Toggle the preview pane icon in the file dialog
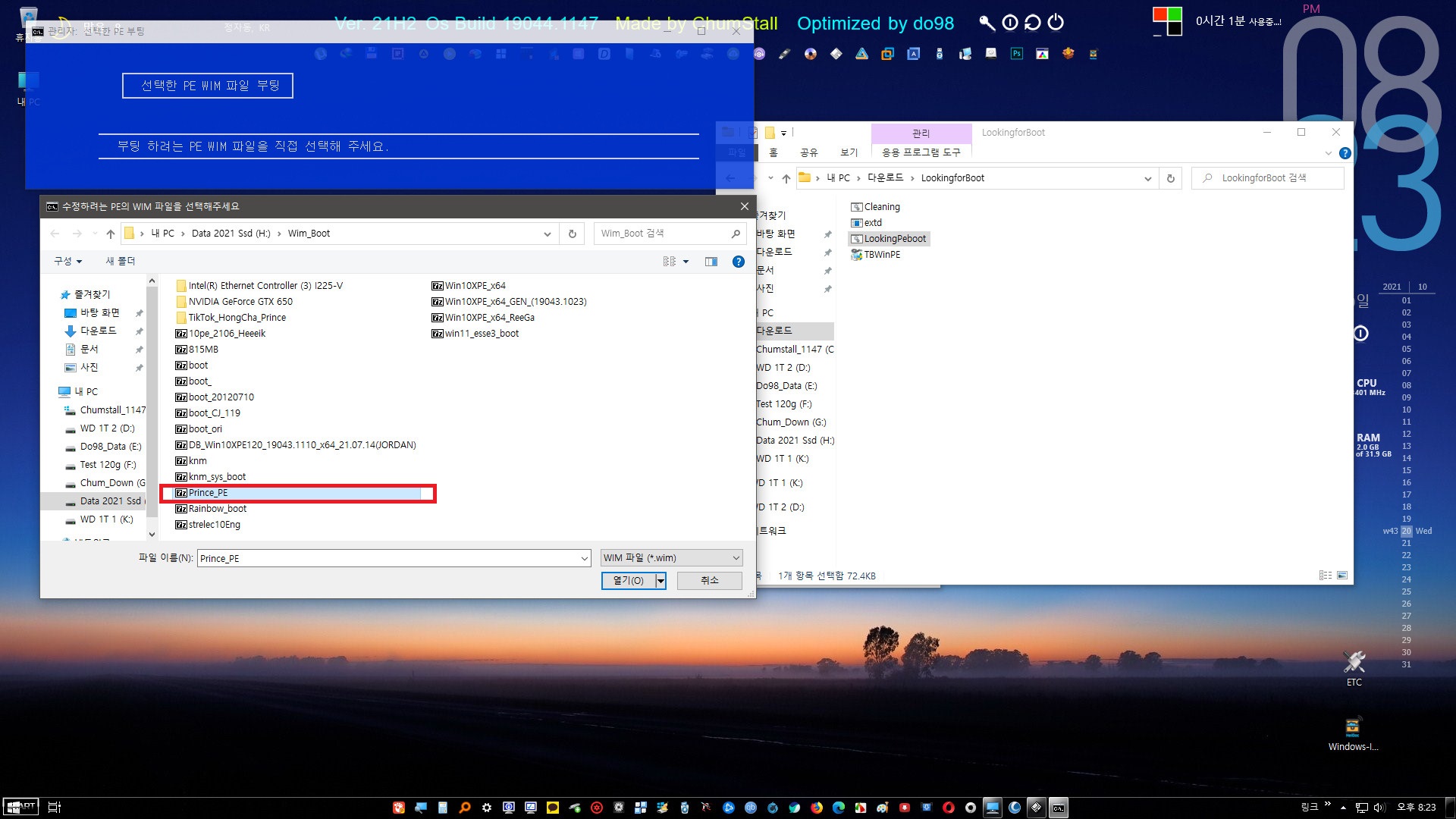This screenshot has width=1456, height=819. click(711, 262)
